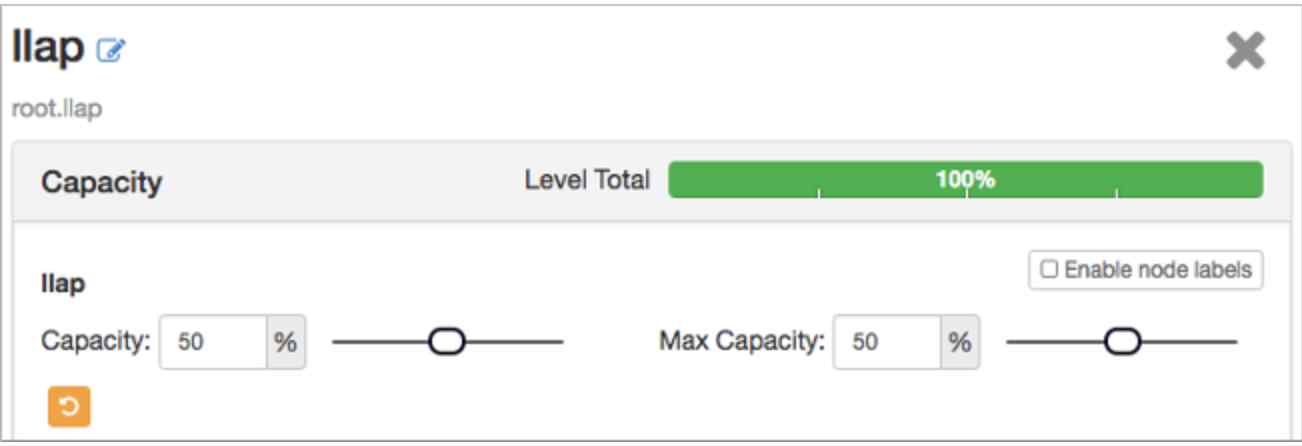Click the Capacity percentage input field

coord(213,342)
